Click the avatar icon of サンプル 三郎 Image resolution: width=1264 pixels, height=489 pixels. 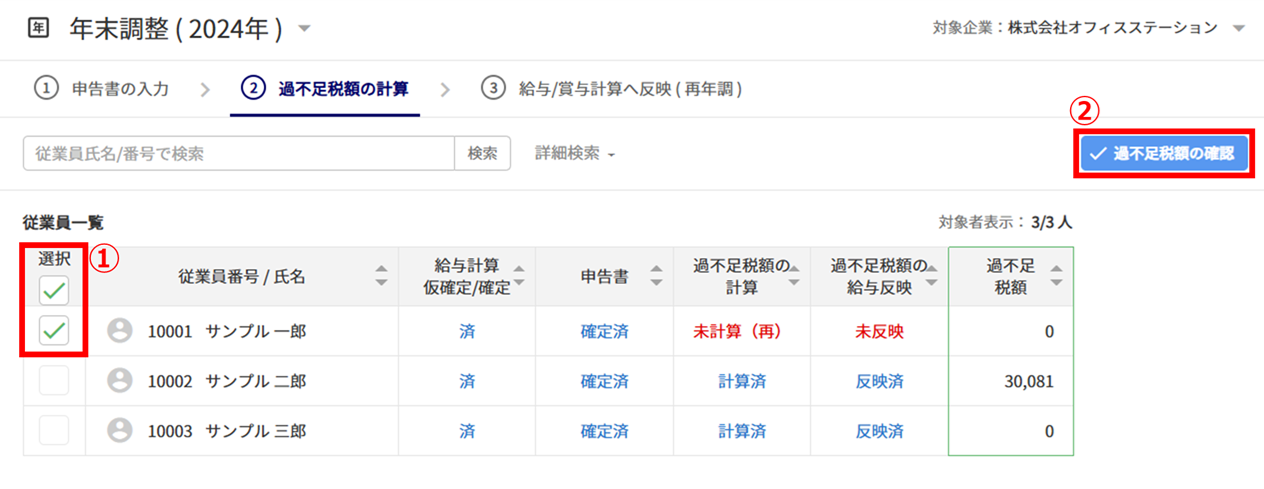click(120, 431)
